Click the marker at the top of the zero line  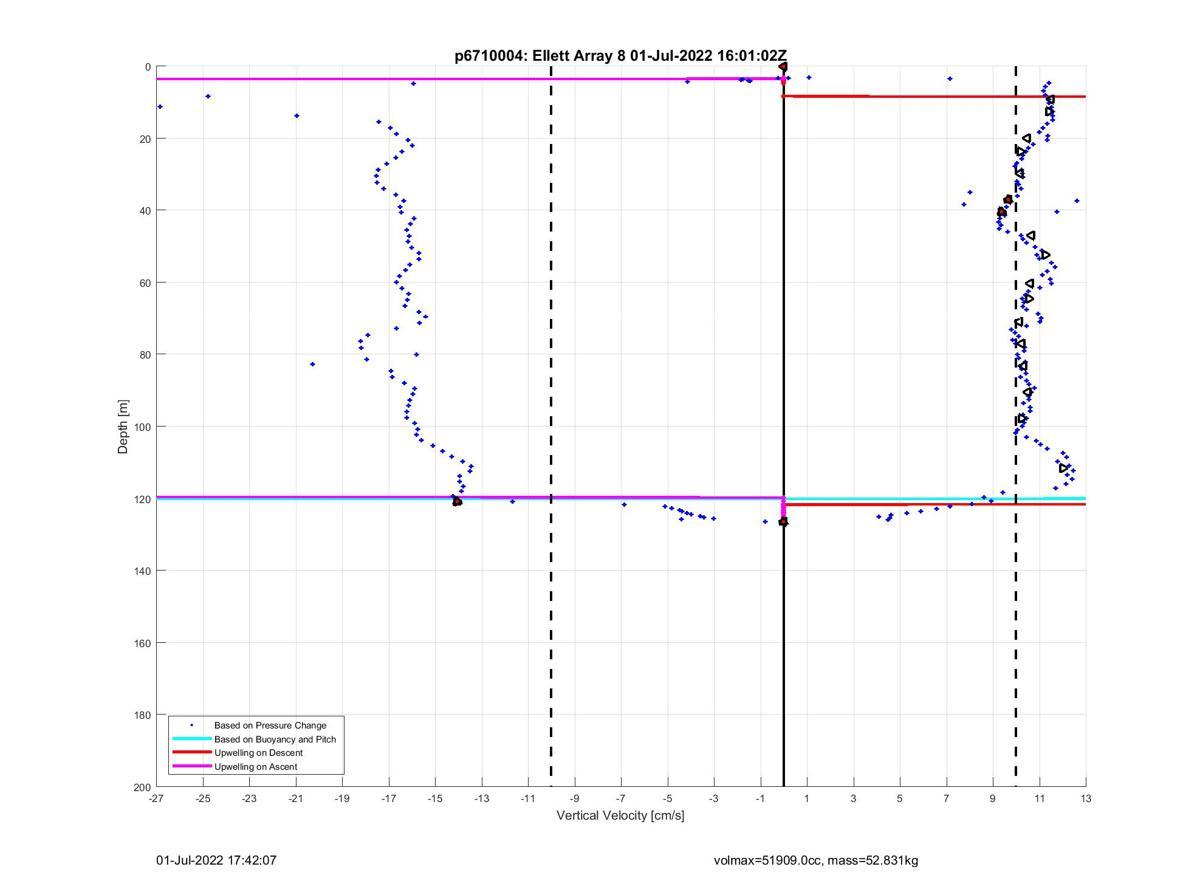(783, 67)
